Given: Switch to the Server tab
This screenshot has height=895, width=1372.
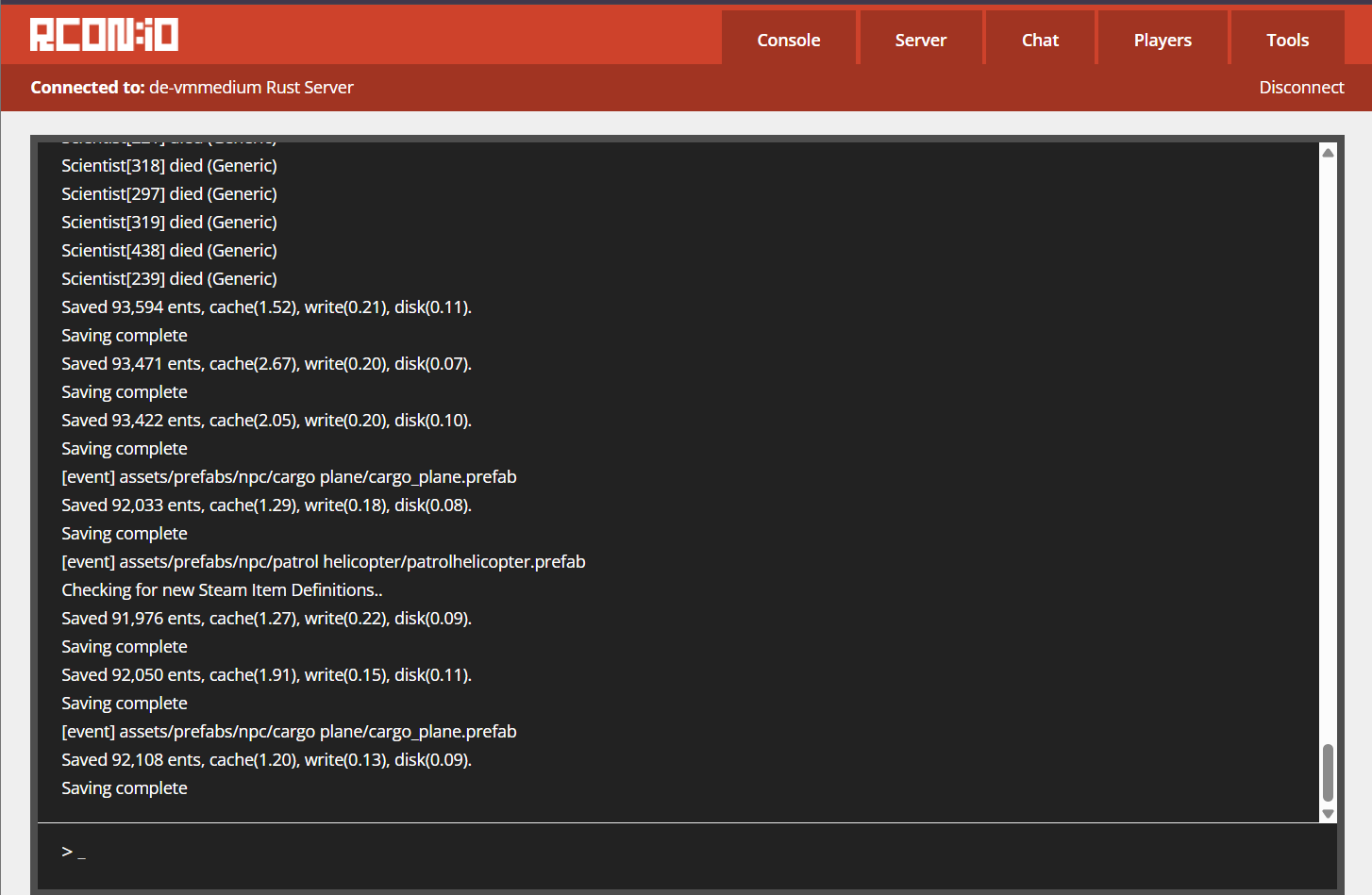Looking at the screenshot, I should (x=920, y=40).
